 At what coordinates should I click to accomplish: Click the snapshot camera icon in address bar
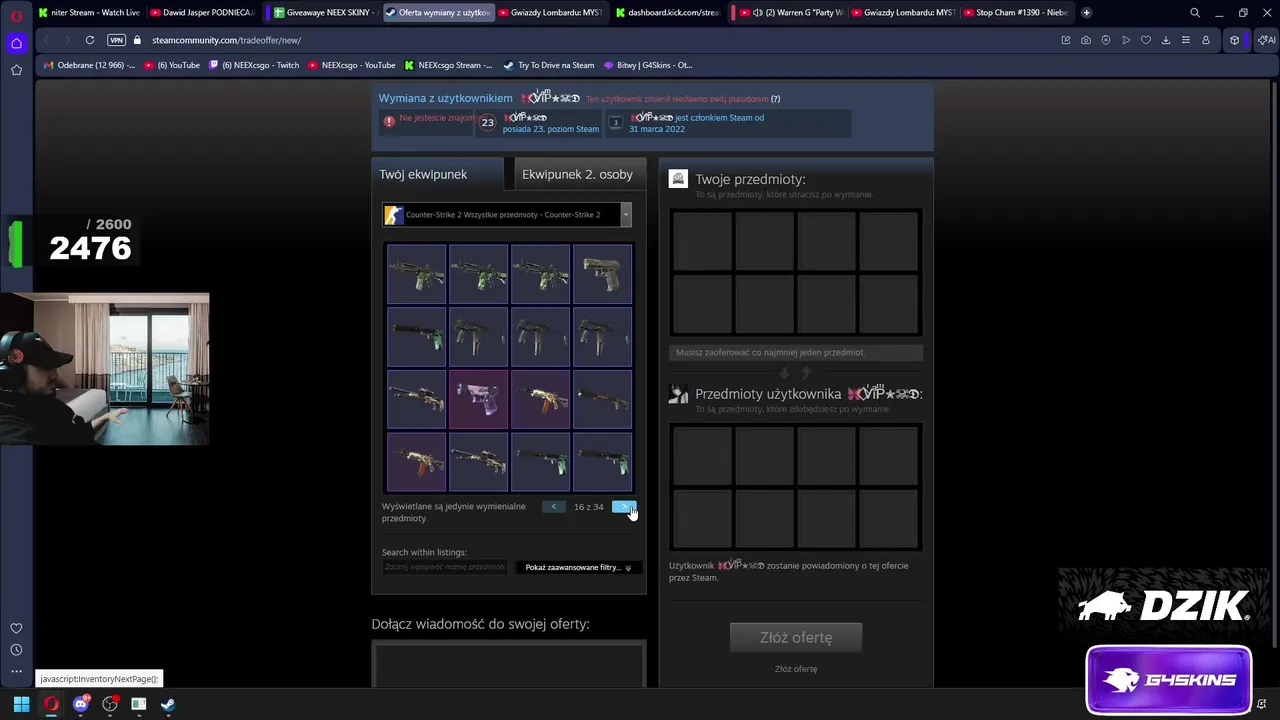click(x=1086, y=40)
